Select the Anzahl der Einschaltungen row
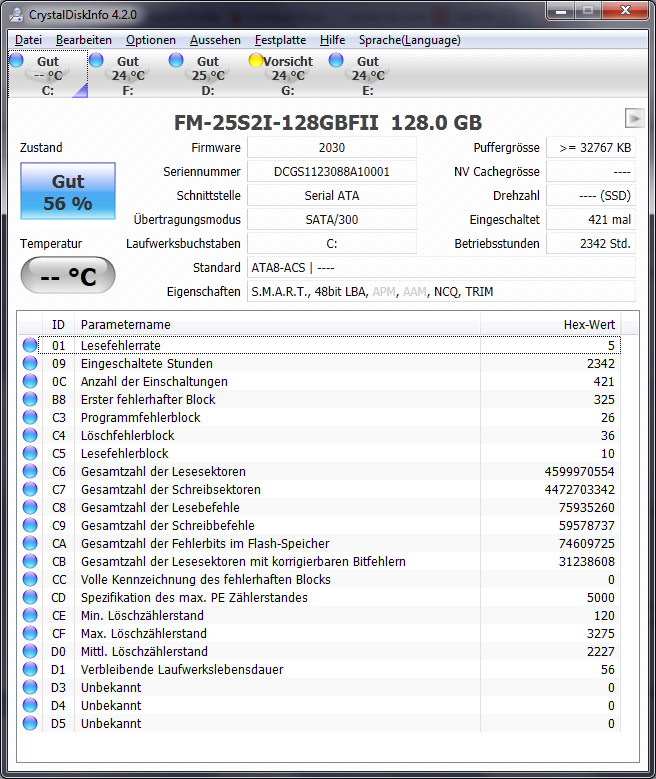This screenshot has height=779, width=656. (319, 382)
